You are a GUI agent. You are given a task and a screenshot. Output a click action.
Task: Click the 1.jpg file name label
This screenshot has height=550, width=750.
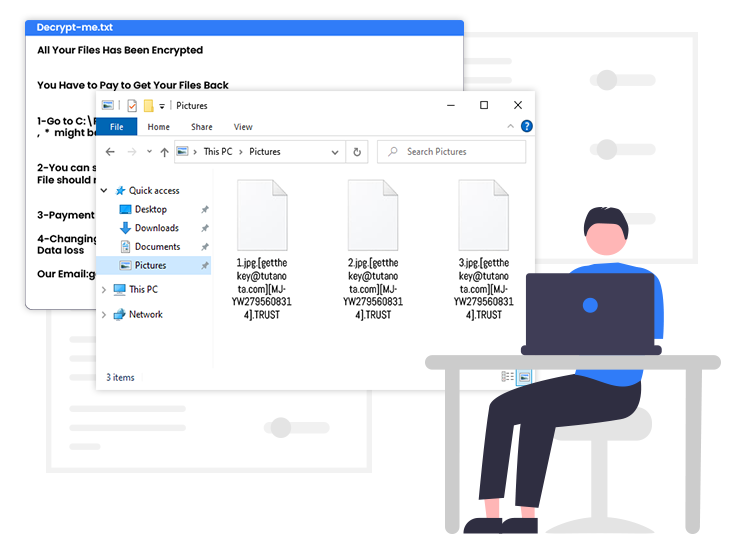point(262,288)
